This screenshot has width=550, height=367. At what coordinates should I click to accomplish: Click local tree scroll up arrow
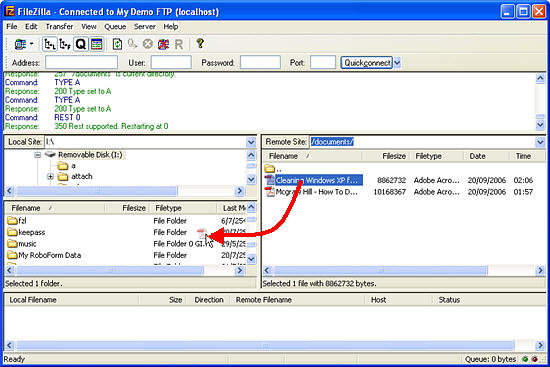[251, 155]
